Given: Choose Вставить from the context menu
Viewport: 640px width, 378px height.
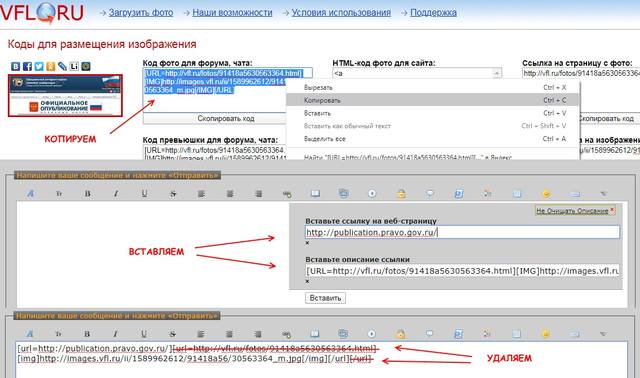Looking at the screenshot, I should tap(433, 113).
